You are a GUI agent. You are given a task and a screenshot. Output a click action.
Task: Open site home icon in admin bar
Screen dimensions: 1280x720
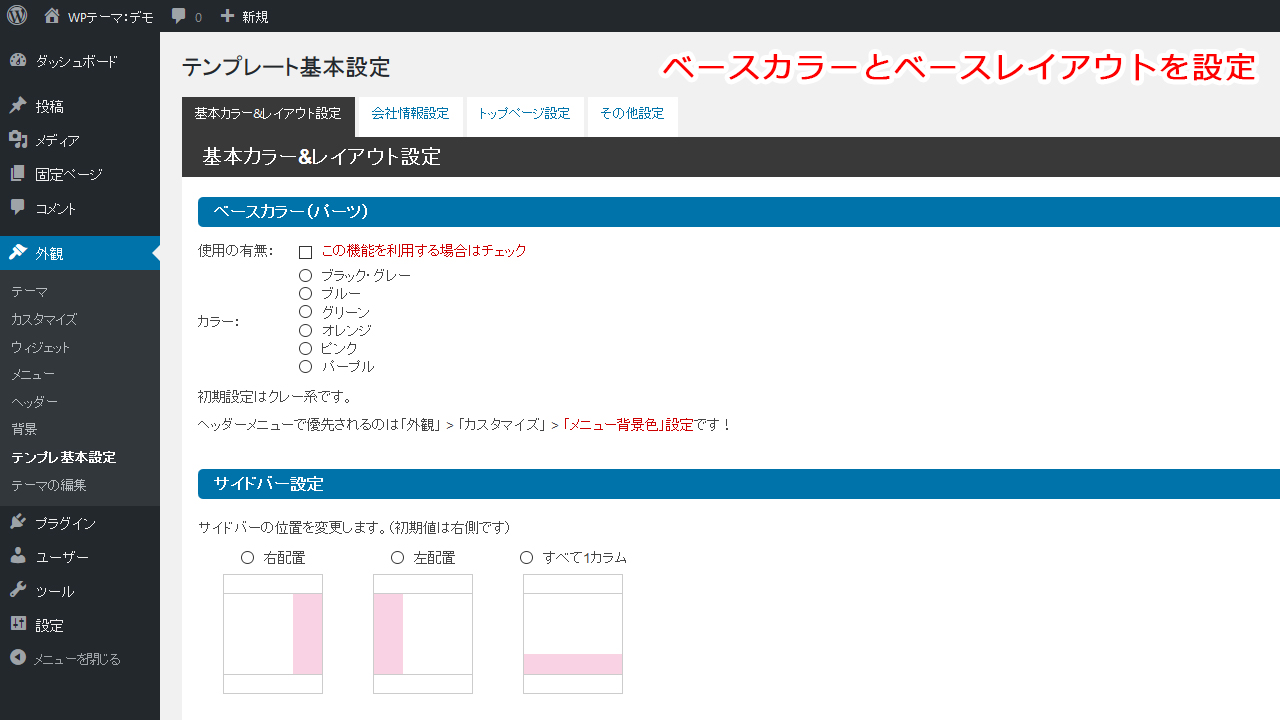click(52, 16)
